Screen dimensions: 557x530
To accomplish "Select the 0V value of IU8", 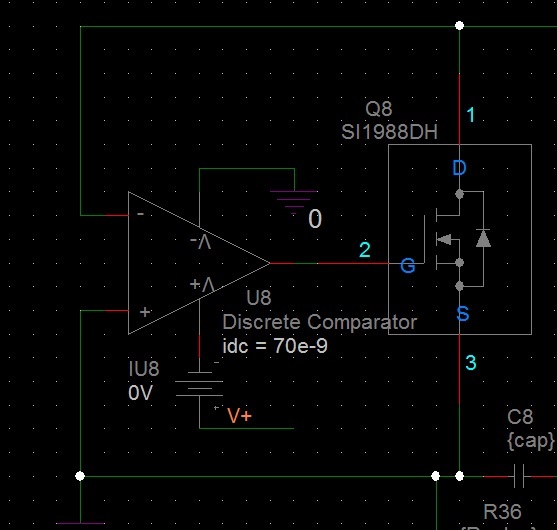I will 140,393.
